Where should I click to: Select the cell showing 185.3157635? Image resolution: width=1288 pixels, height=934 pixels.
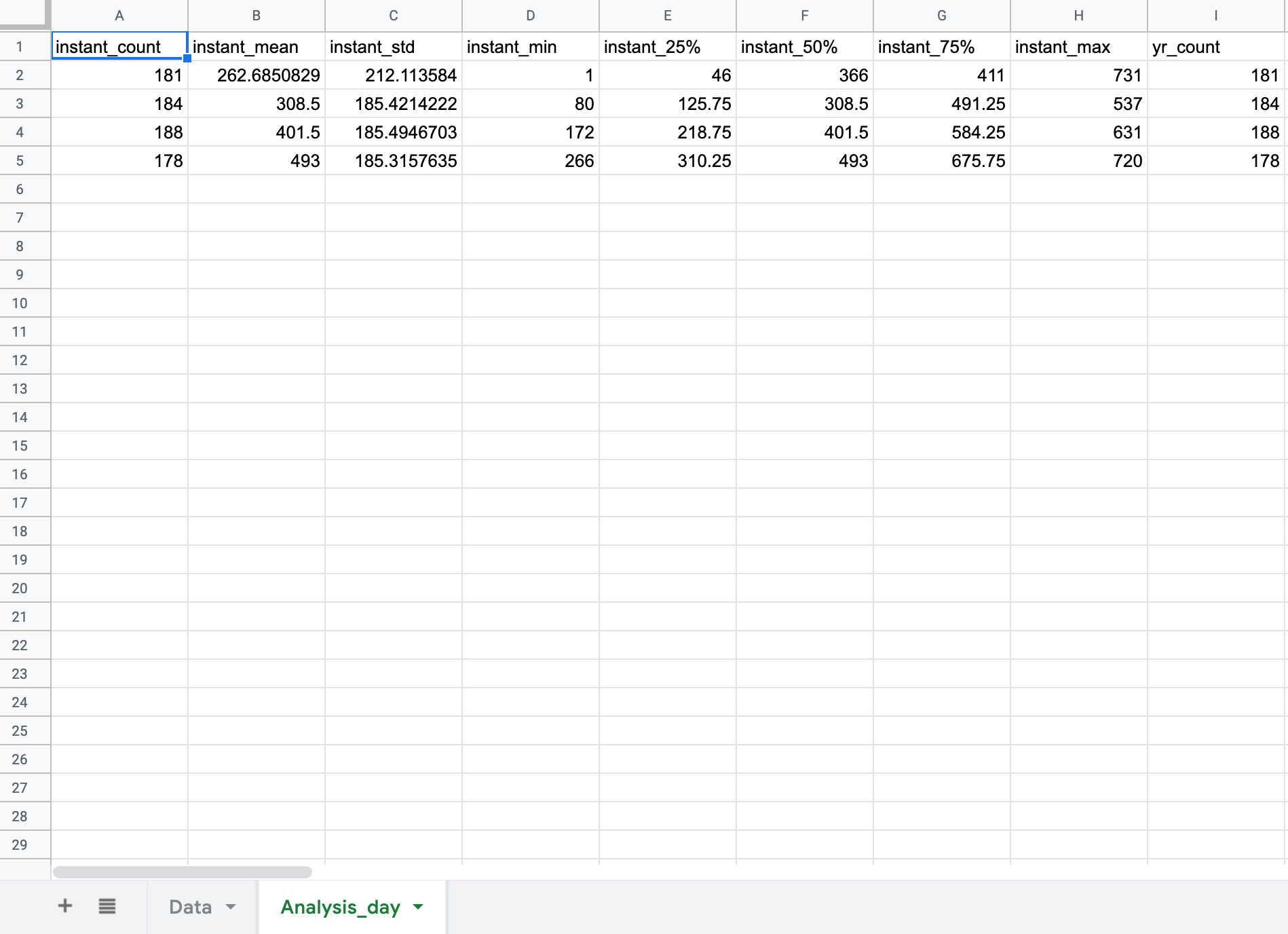pyautogui.click(x=394, y=161)
